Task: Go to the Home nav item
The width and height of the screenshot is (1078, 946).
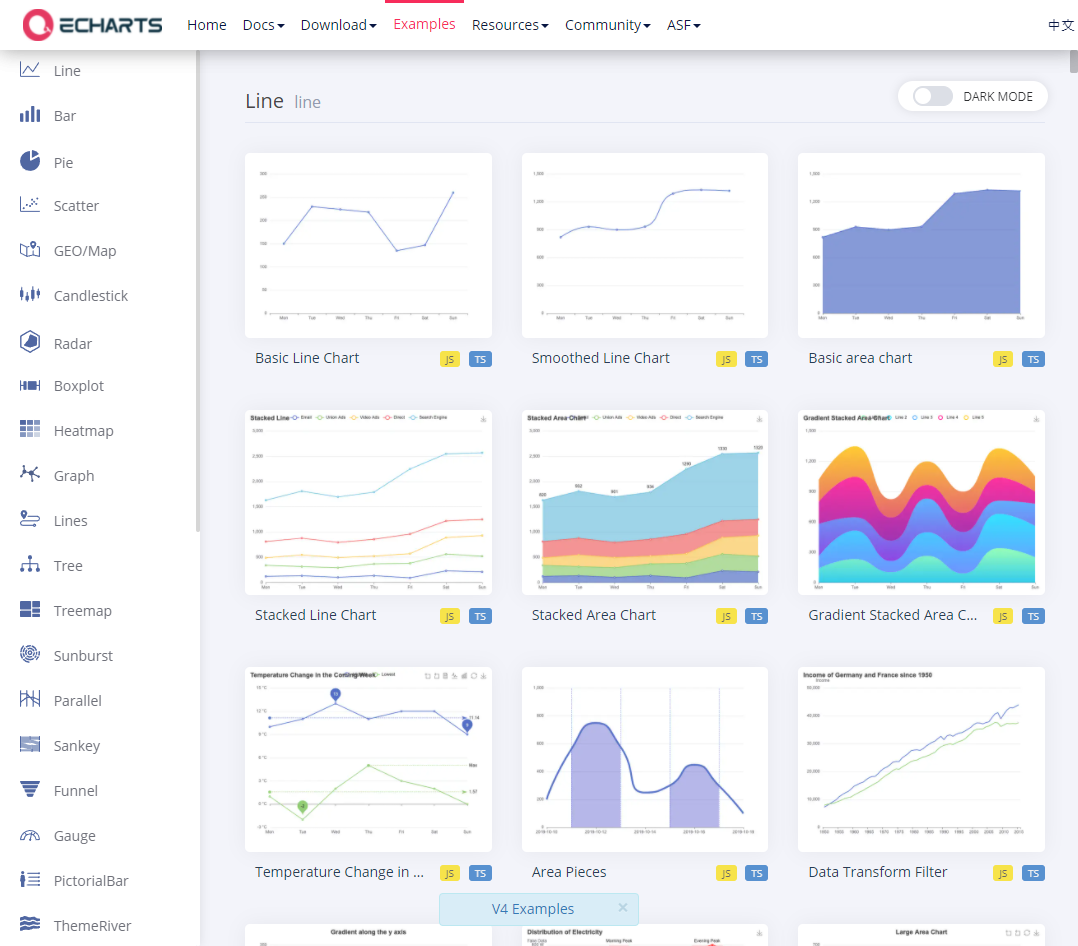Action: [207, 25]
